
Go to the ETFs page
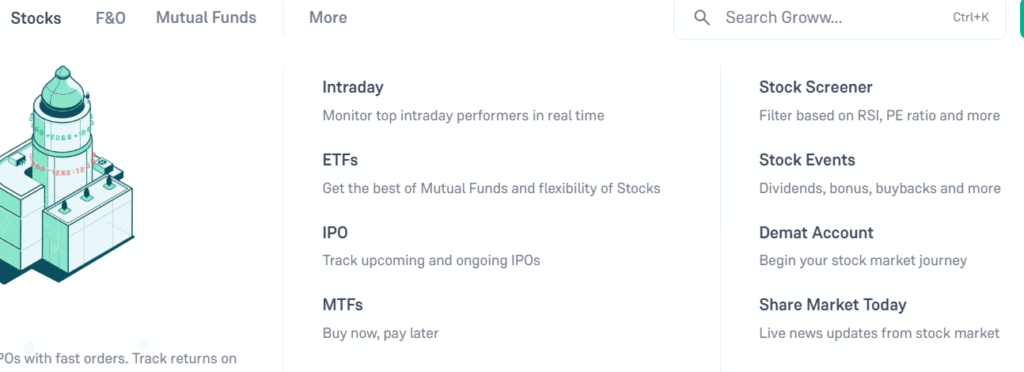[340, 160]
